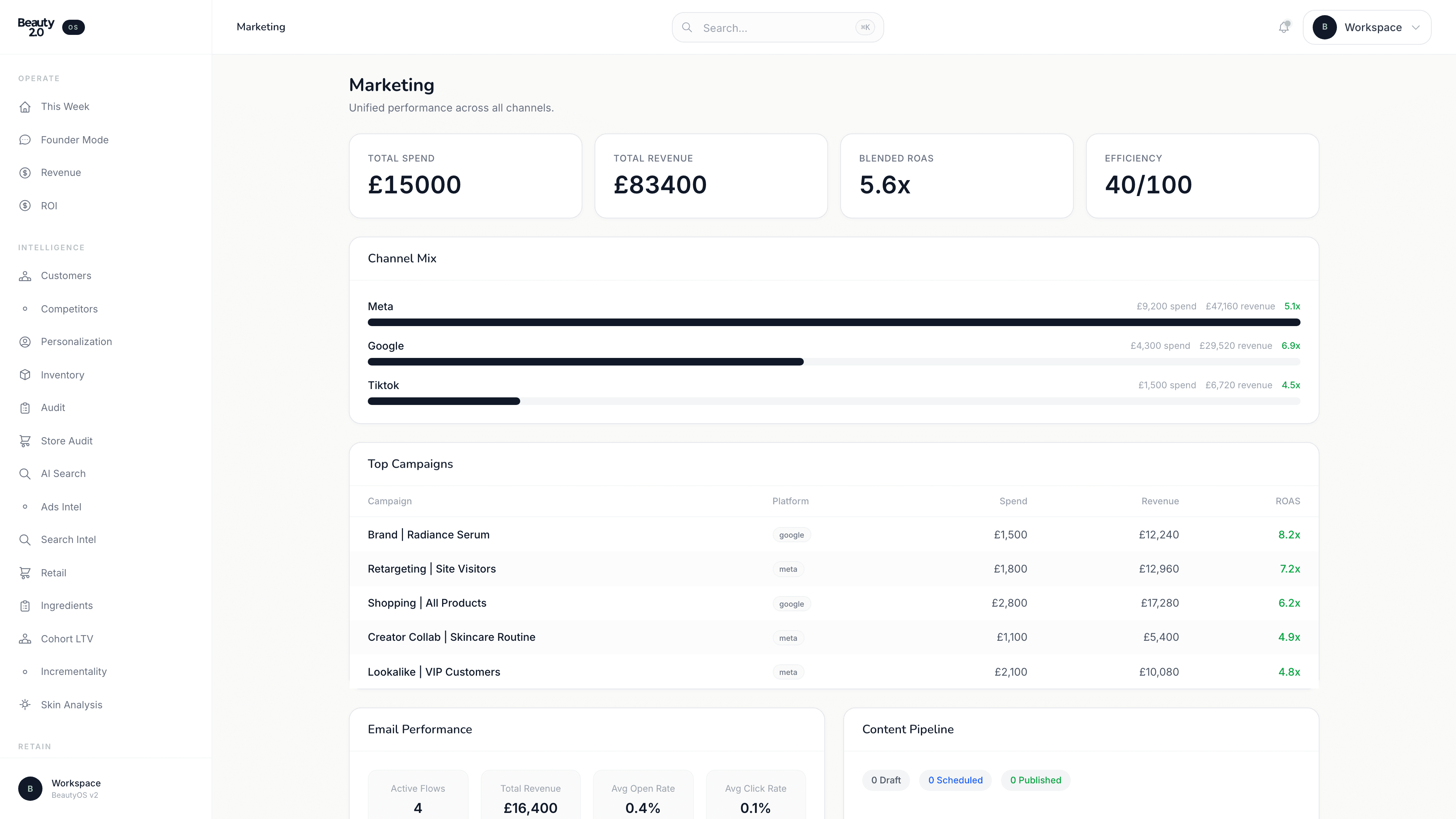
Task: Click the ROAS column header
Action: point(1288,501)
